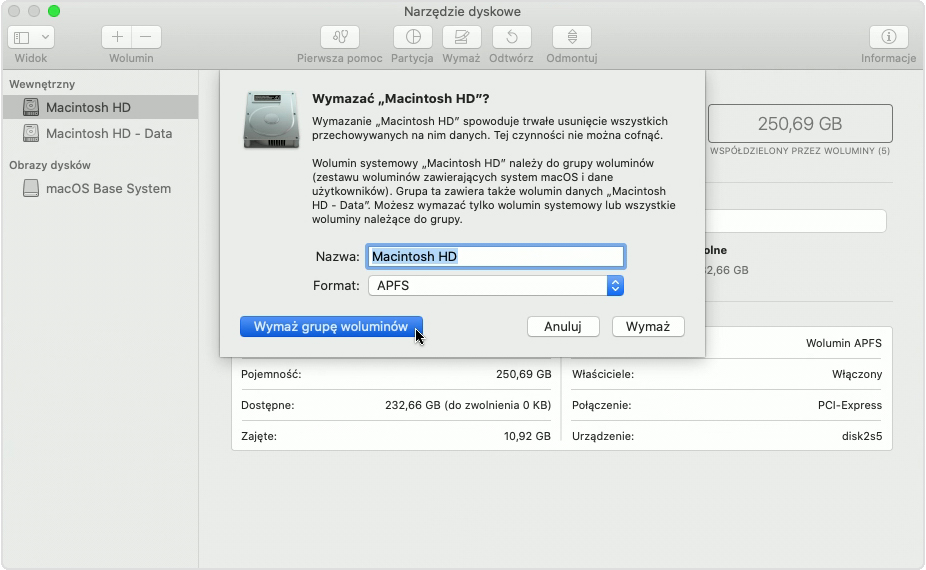Click the Wymaż erase toolbar icon
926x570 pixels.
coord(461,37)
